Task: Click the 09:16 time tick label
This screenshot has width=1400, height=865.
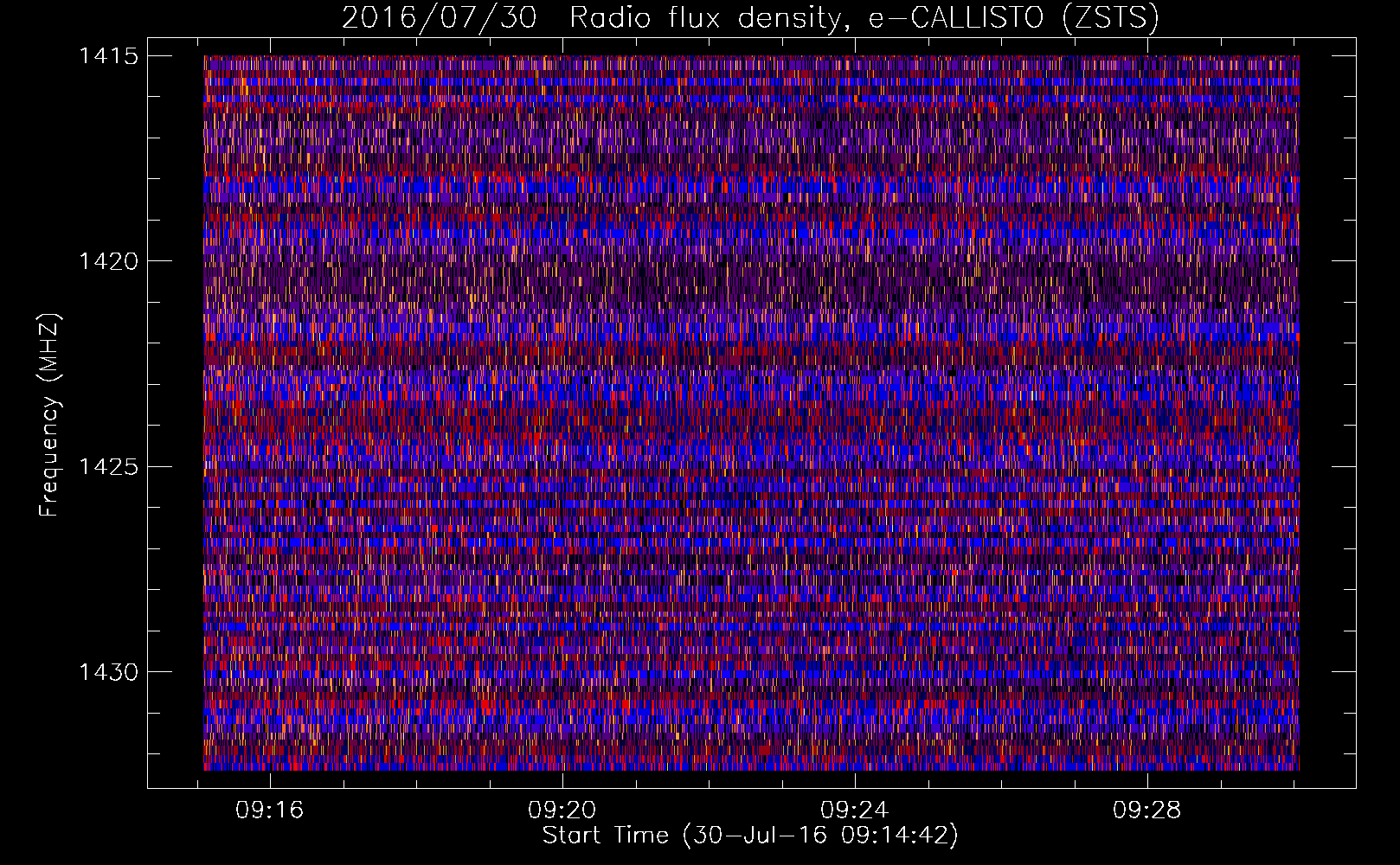Action: click(x=270, y=811)
